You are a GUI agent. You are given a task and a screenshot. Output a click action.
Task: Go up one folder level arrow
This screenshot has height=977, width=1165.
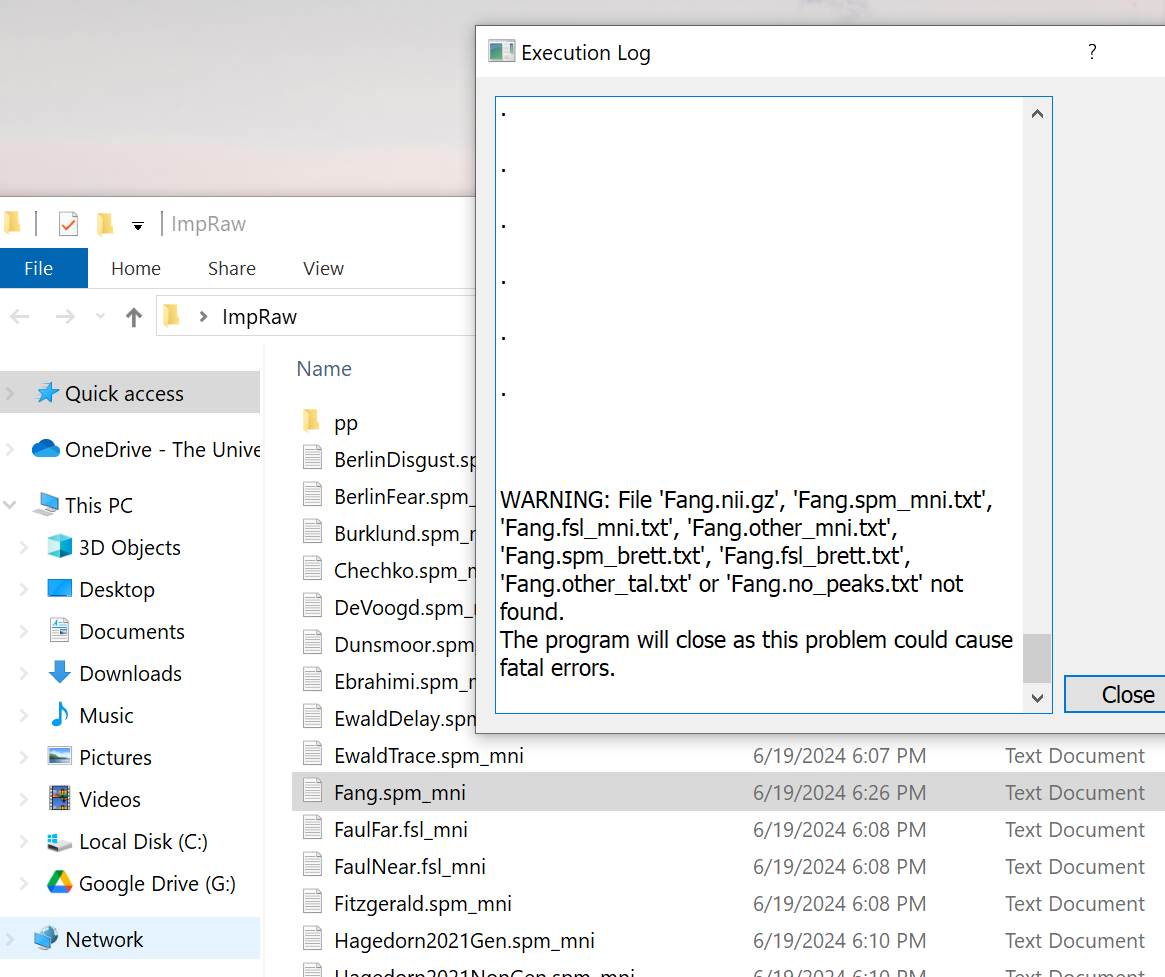click(x=134, y=317)
